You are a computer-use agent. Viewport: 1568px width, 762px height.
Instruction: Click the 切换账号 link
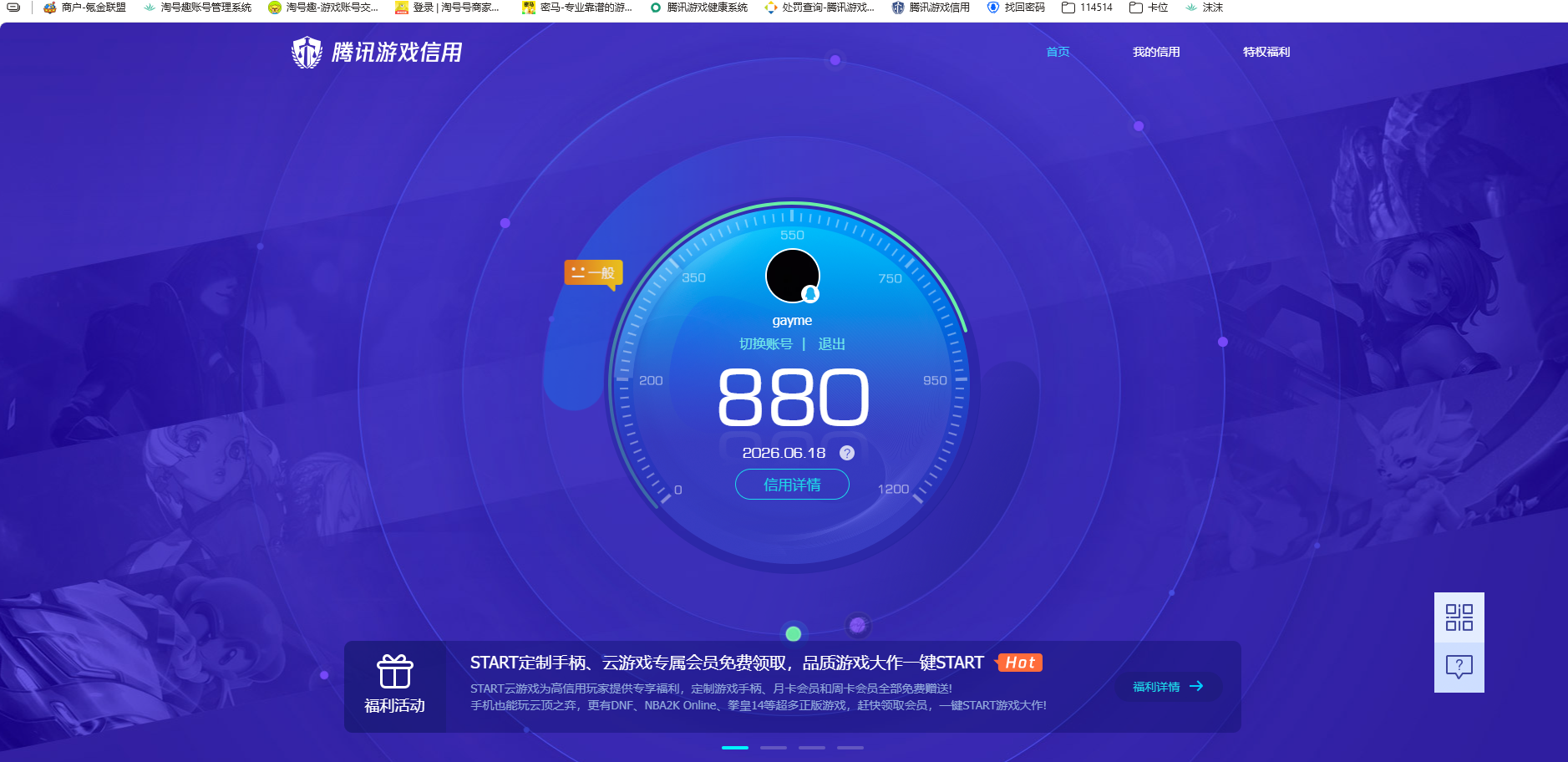coord(765,344)
